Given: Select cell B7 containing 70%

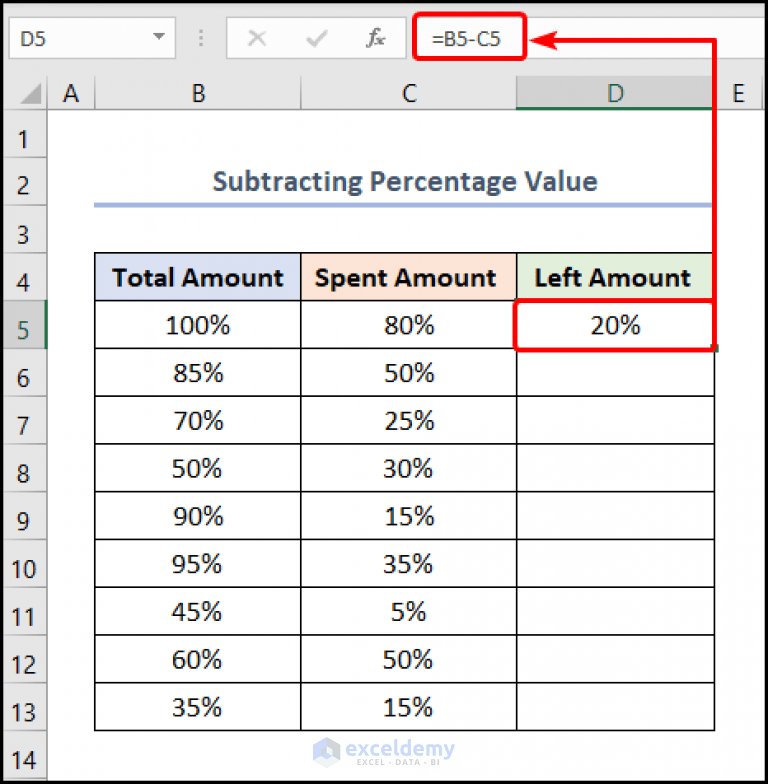Looking at the screenshot, I should [x=198, y=420].
